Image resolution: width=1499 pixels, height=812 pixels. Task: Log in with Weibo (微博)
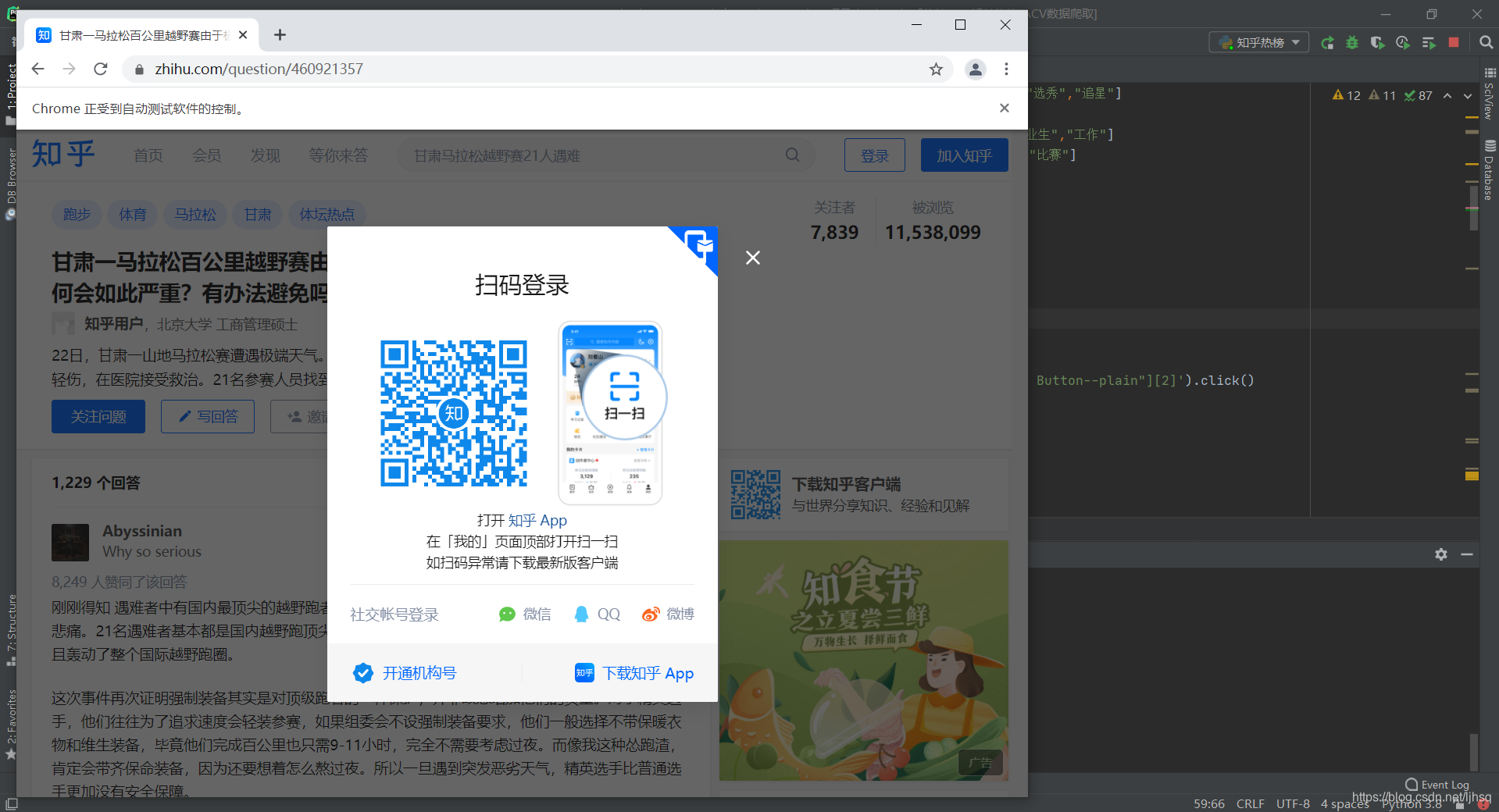[668, 614]
